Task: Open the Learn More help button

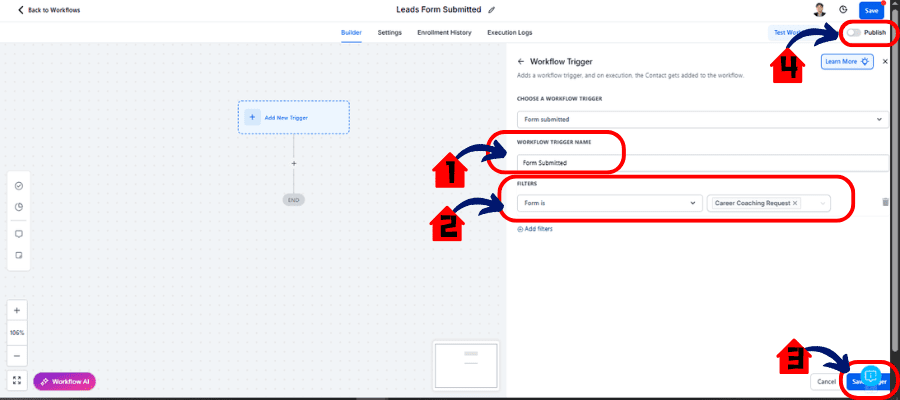Action: tap(847, 61)
